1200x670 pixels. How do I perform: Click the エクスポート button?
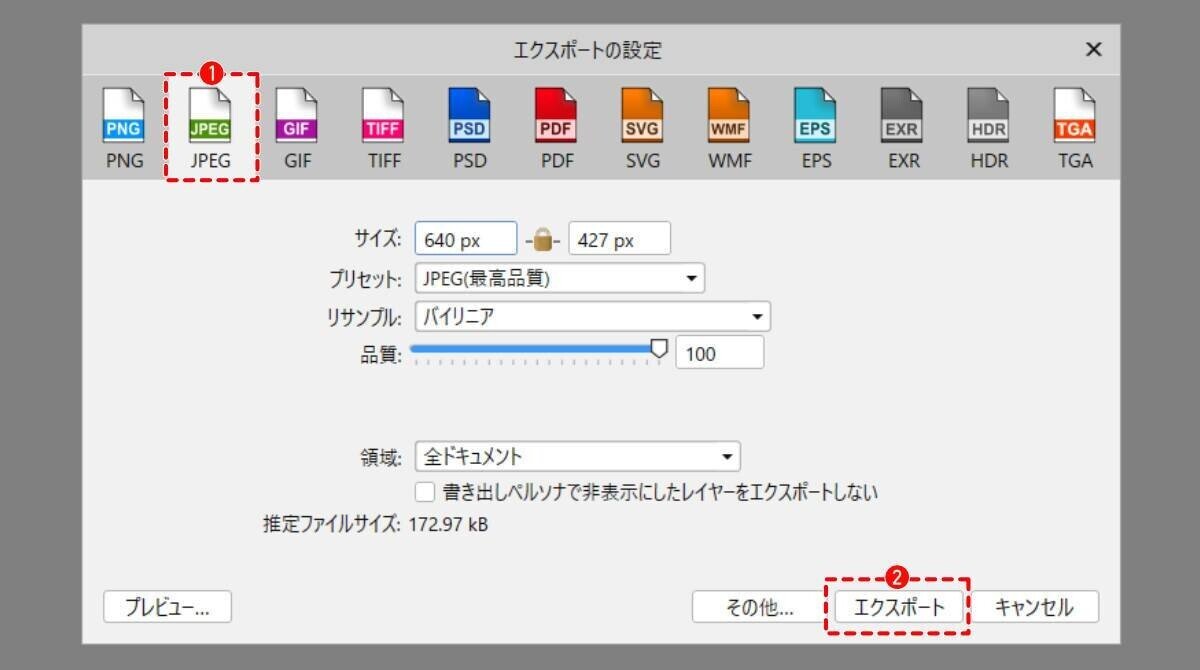click(899, 606)
